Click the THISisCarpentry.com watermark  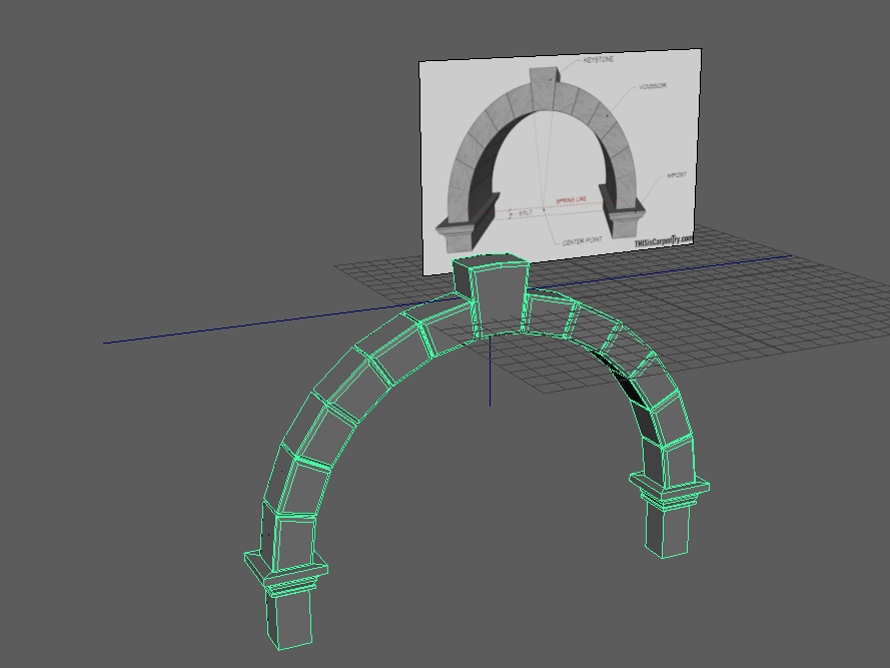(663, 241)
